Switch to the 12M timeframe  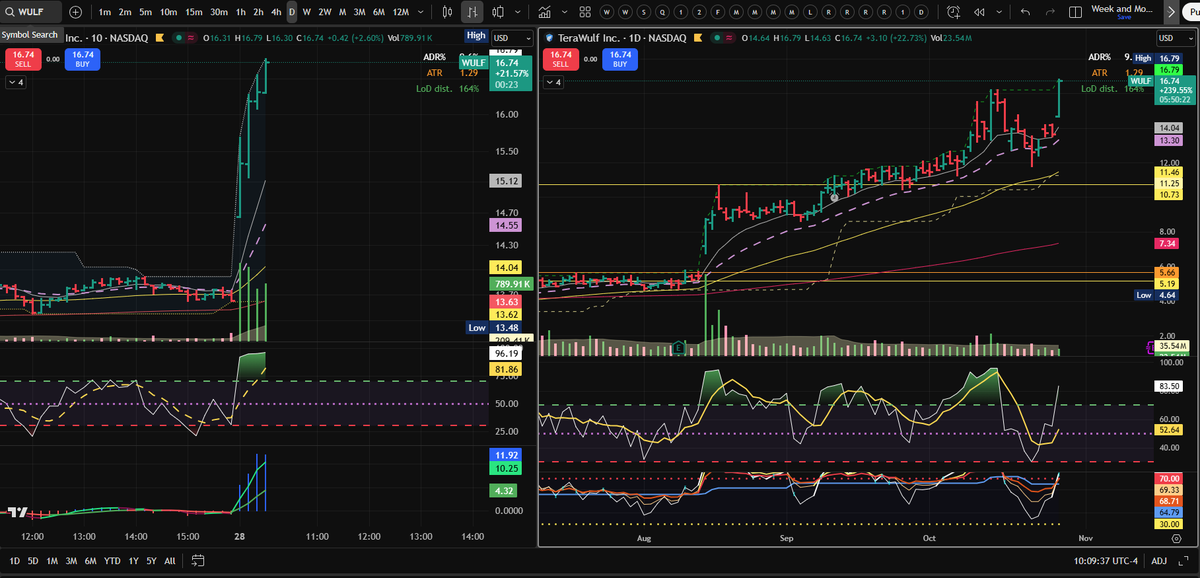[x=401, y=12]
